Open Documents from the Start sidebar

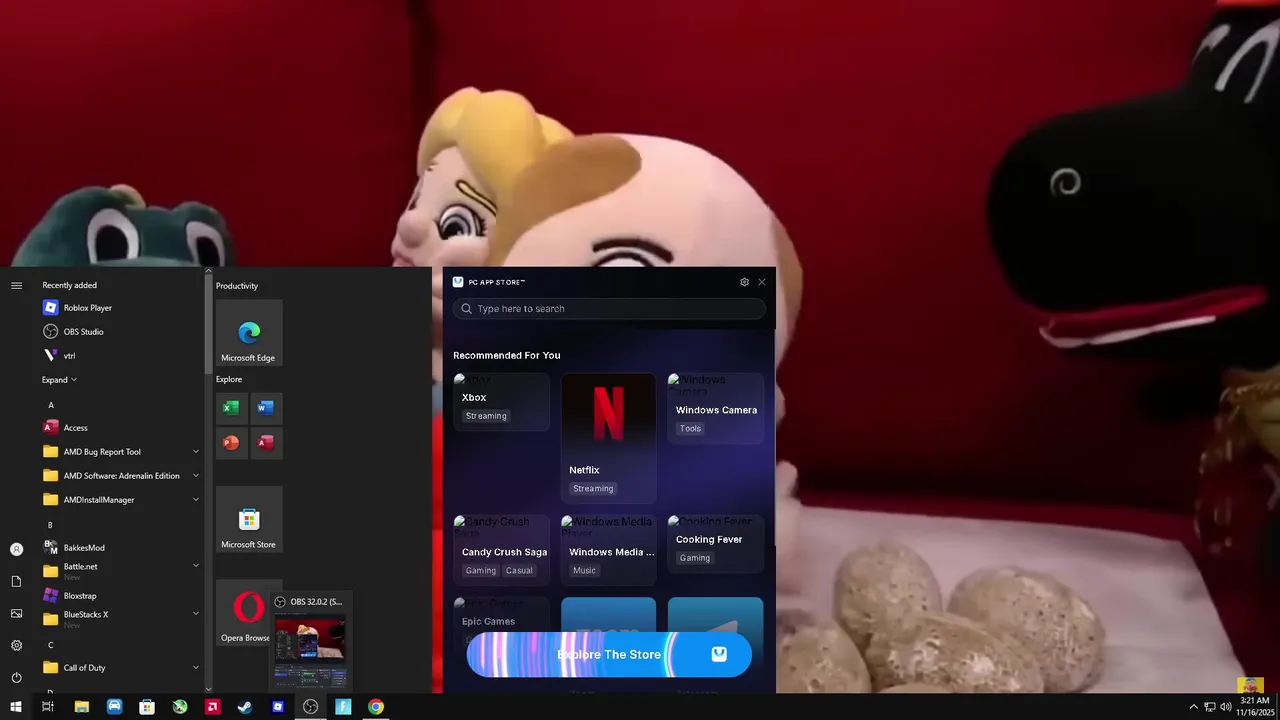(16, 581)
